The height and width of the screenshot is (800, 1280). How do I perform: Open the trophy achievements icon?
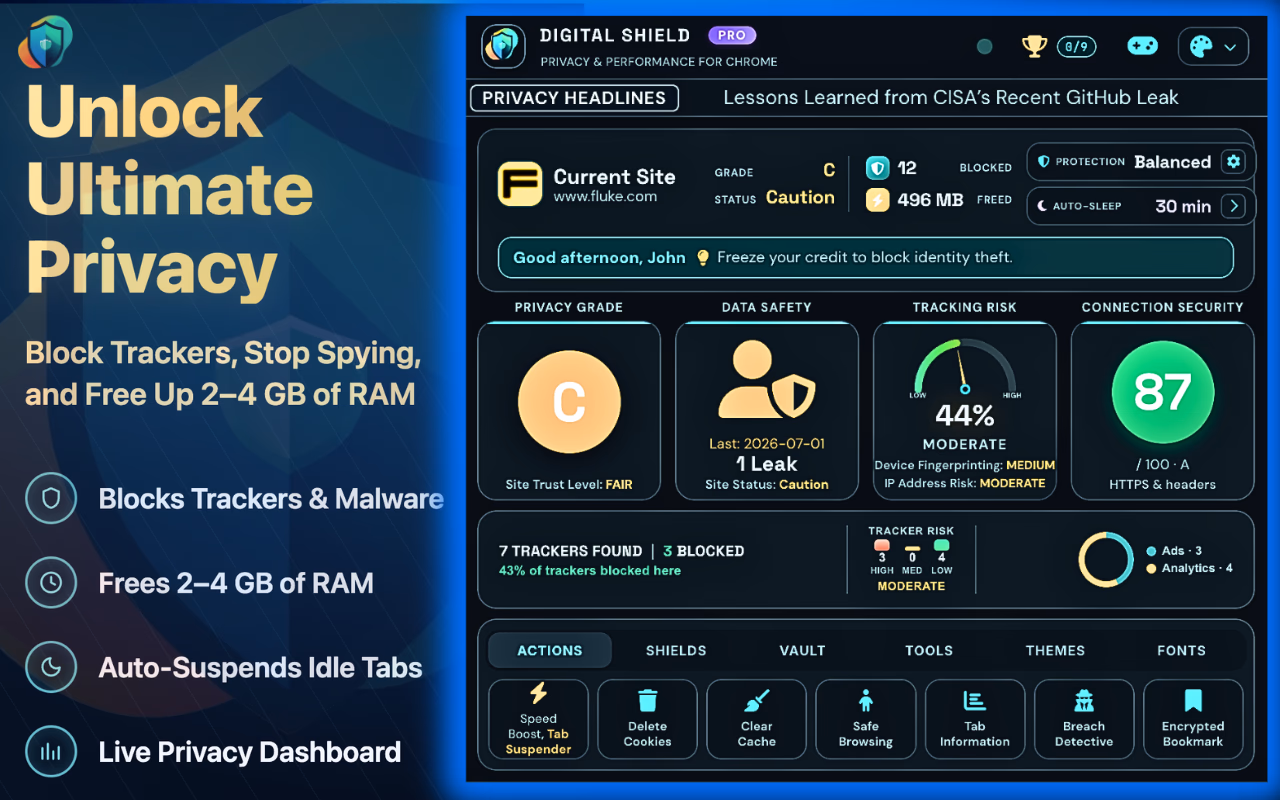pos(1034,46)
